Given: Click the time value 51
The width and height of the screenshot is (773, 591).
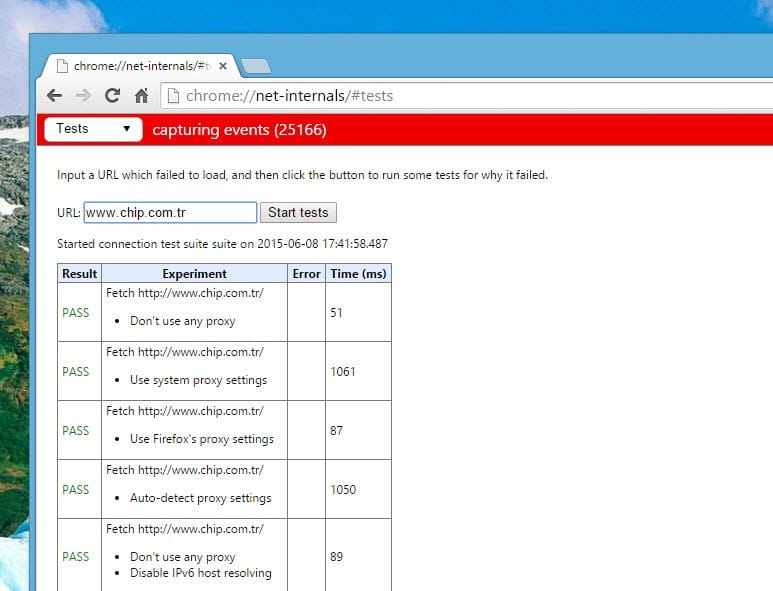Looking at the screenshot, I should click(336, 313).
